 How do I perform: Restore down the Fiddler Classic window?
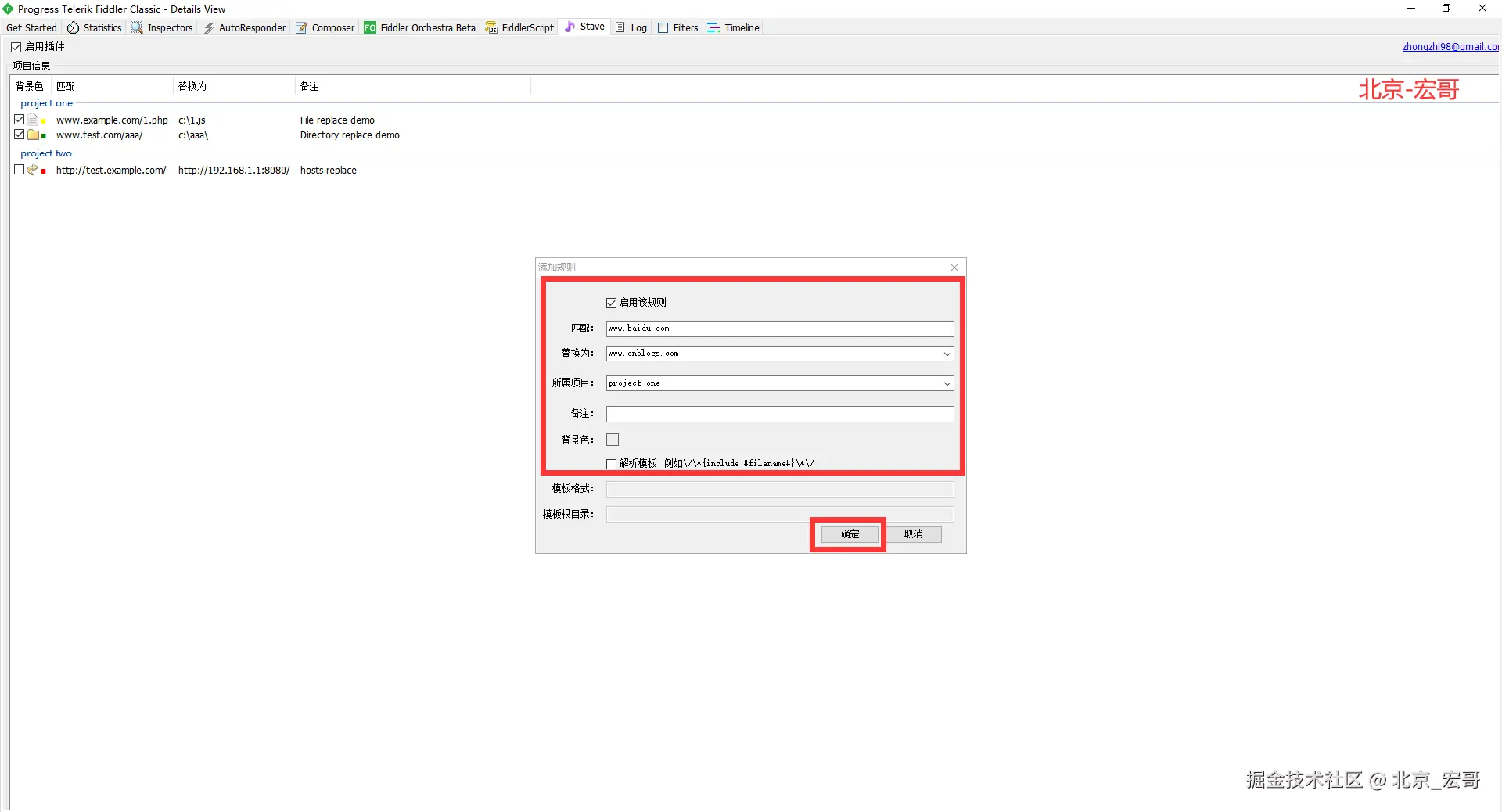[1446, 9]
